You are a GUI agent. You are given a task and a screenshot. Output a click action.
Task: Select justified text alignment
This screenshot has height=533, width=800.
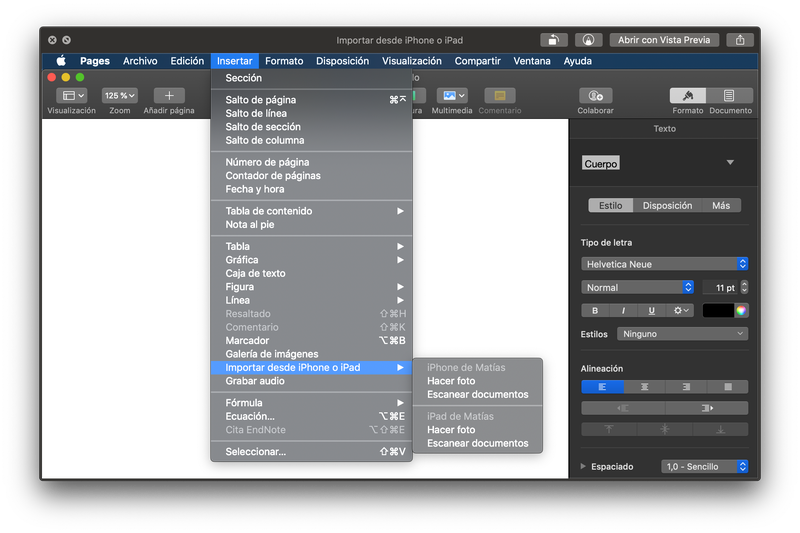pos(728,387)
